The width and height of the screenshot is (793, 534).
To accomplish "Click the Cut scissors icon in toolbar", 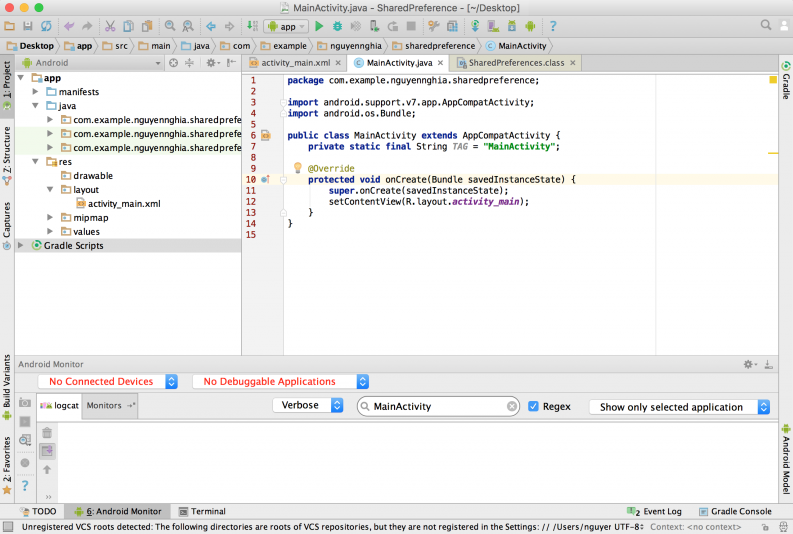I will (111, 26).
